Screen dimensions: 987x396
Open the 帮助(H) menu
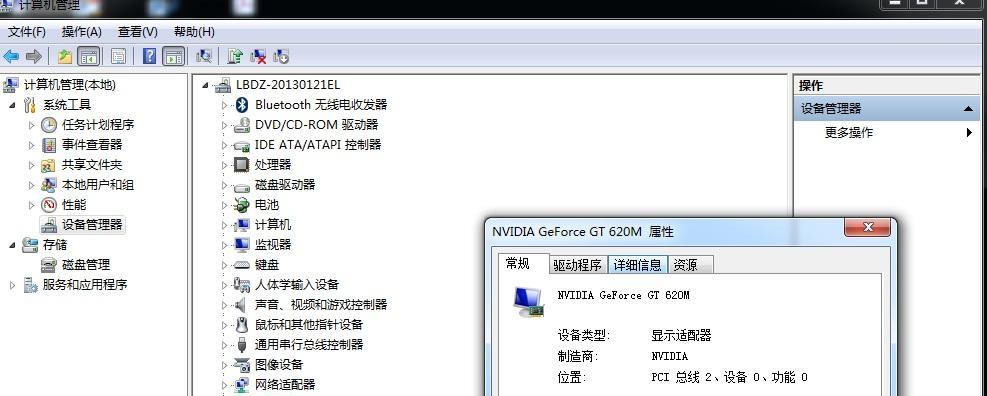(194, 31)
